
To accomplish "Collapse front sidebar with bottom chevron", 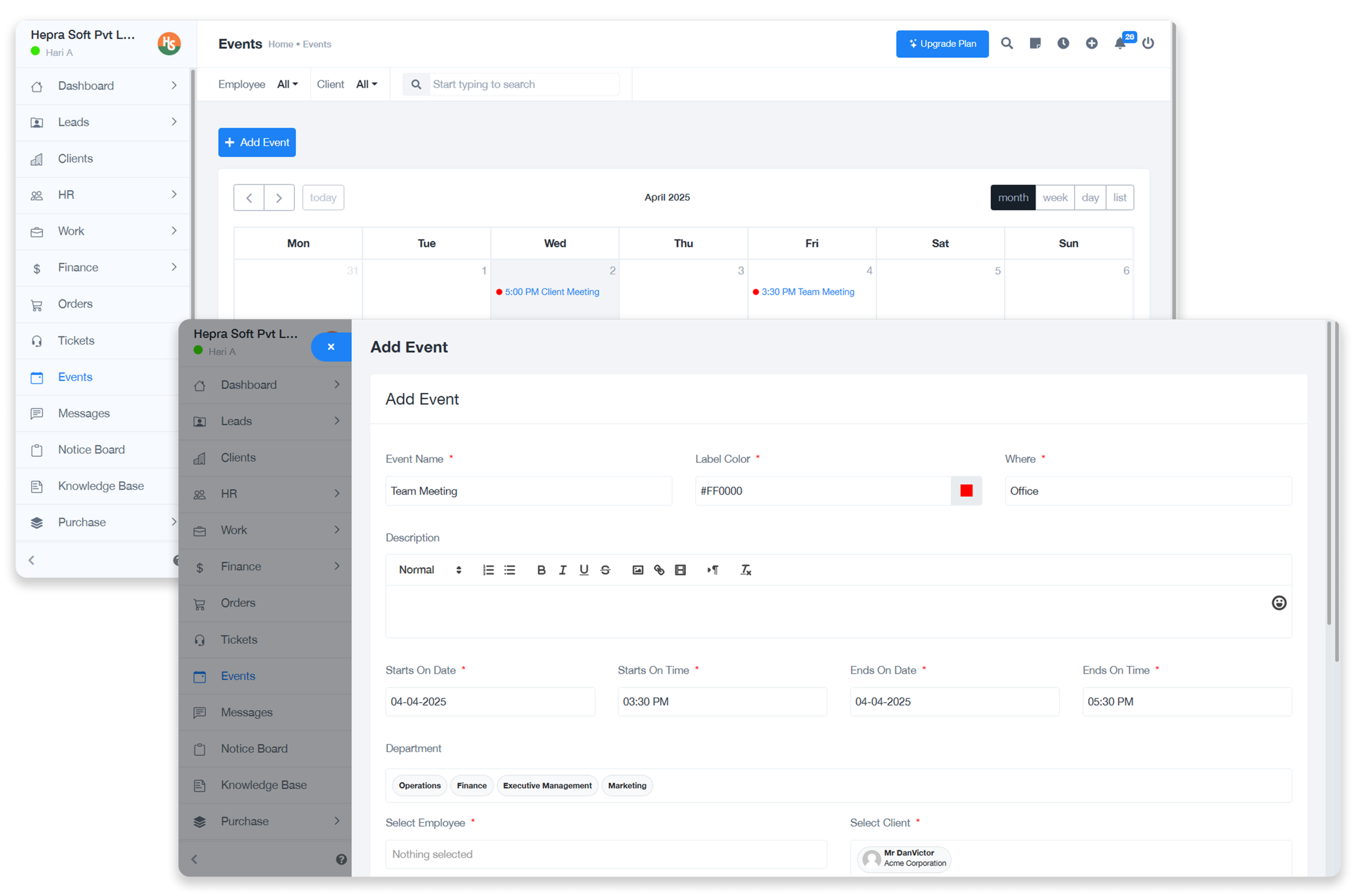I will tap(194, 860).
